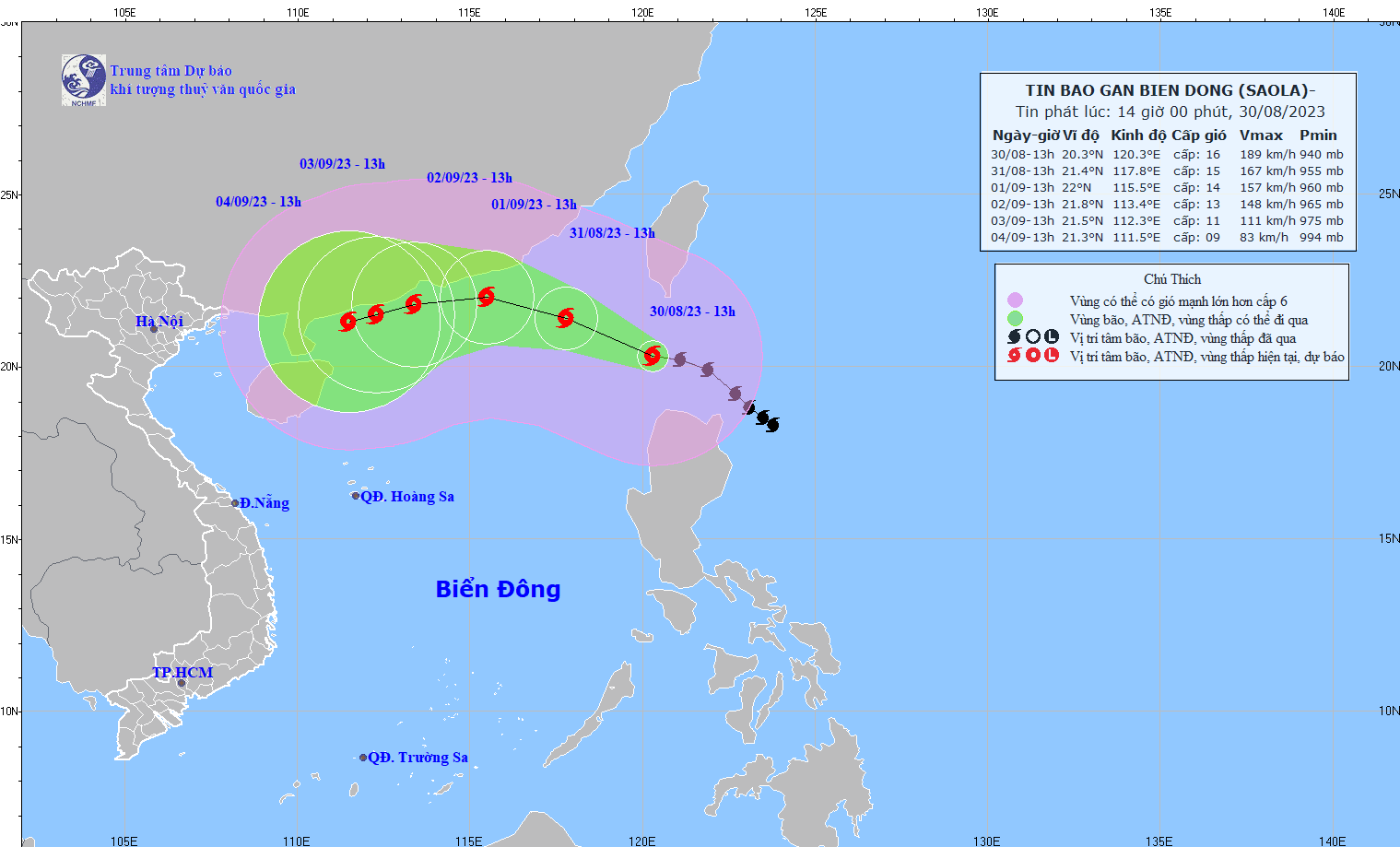Click the 125E longitude label on top axis
This screenshot has height=847, width=1400.
(815, 13)
